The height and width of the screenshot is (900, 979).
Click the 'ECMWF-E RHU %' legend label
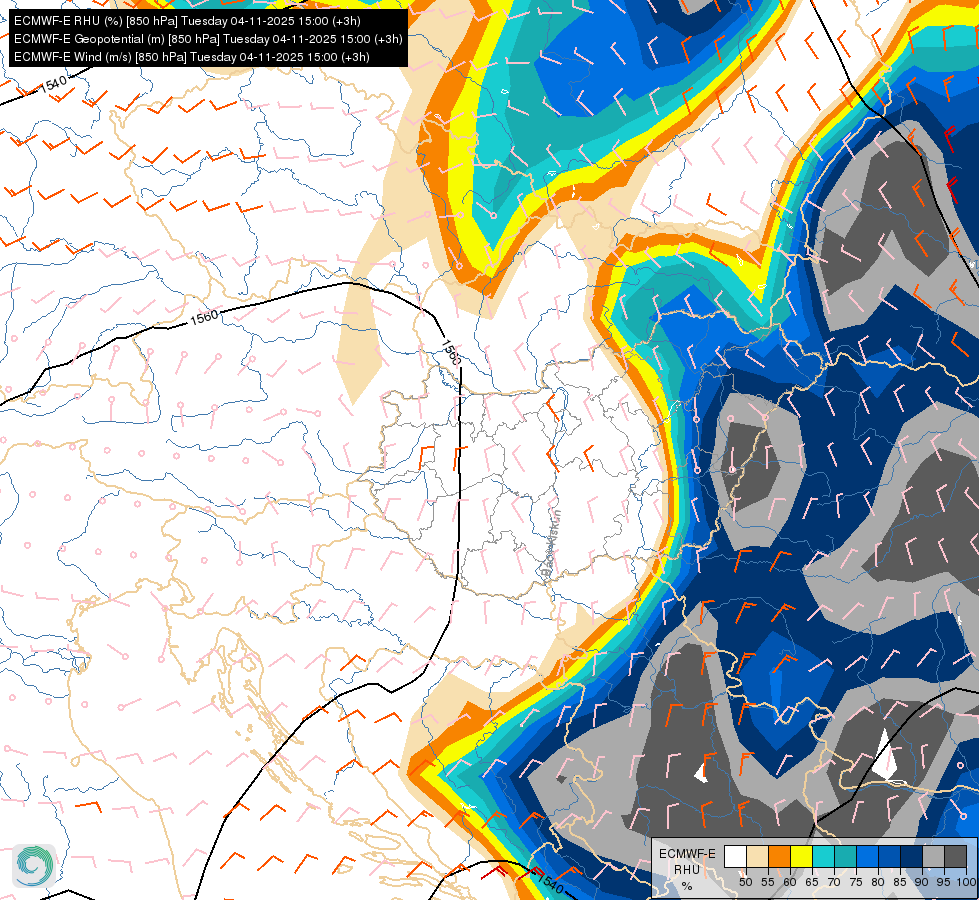[687, 869]
